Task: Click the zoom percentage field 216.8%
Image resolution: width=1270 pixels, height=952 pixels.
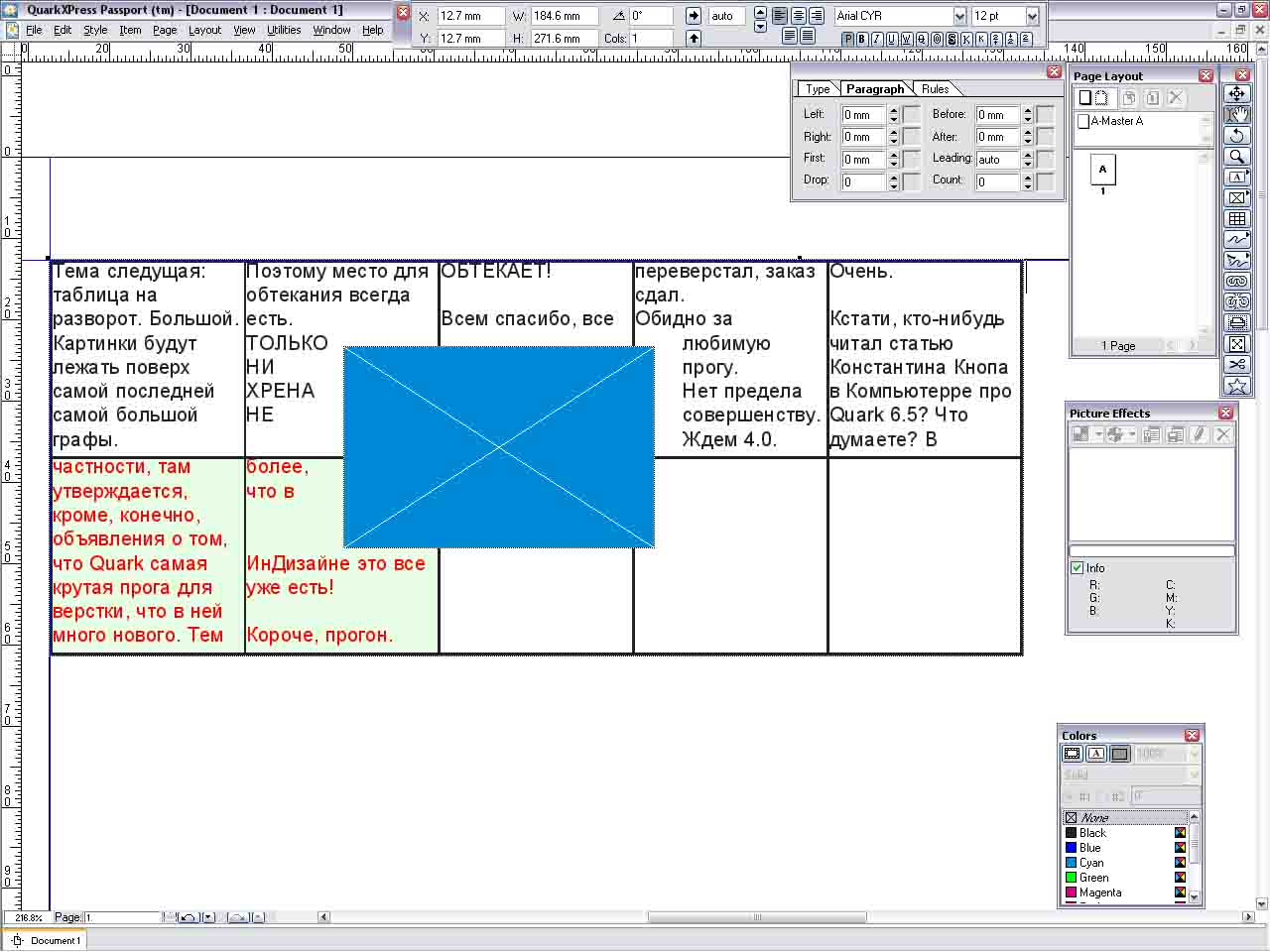Action: coord(28,917)
